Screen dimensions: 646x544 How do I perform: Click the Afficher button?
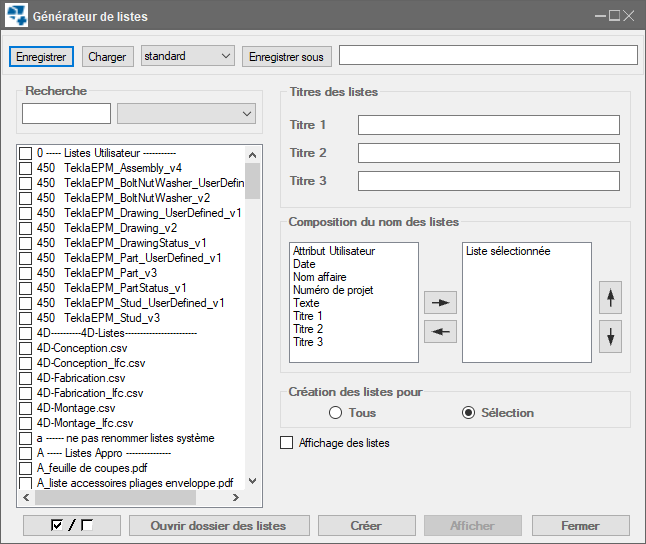coord(473,525)
